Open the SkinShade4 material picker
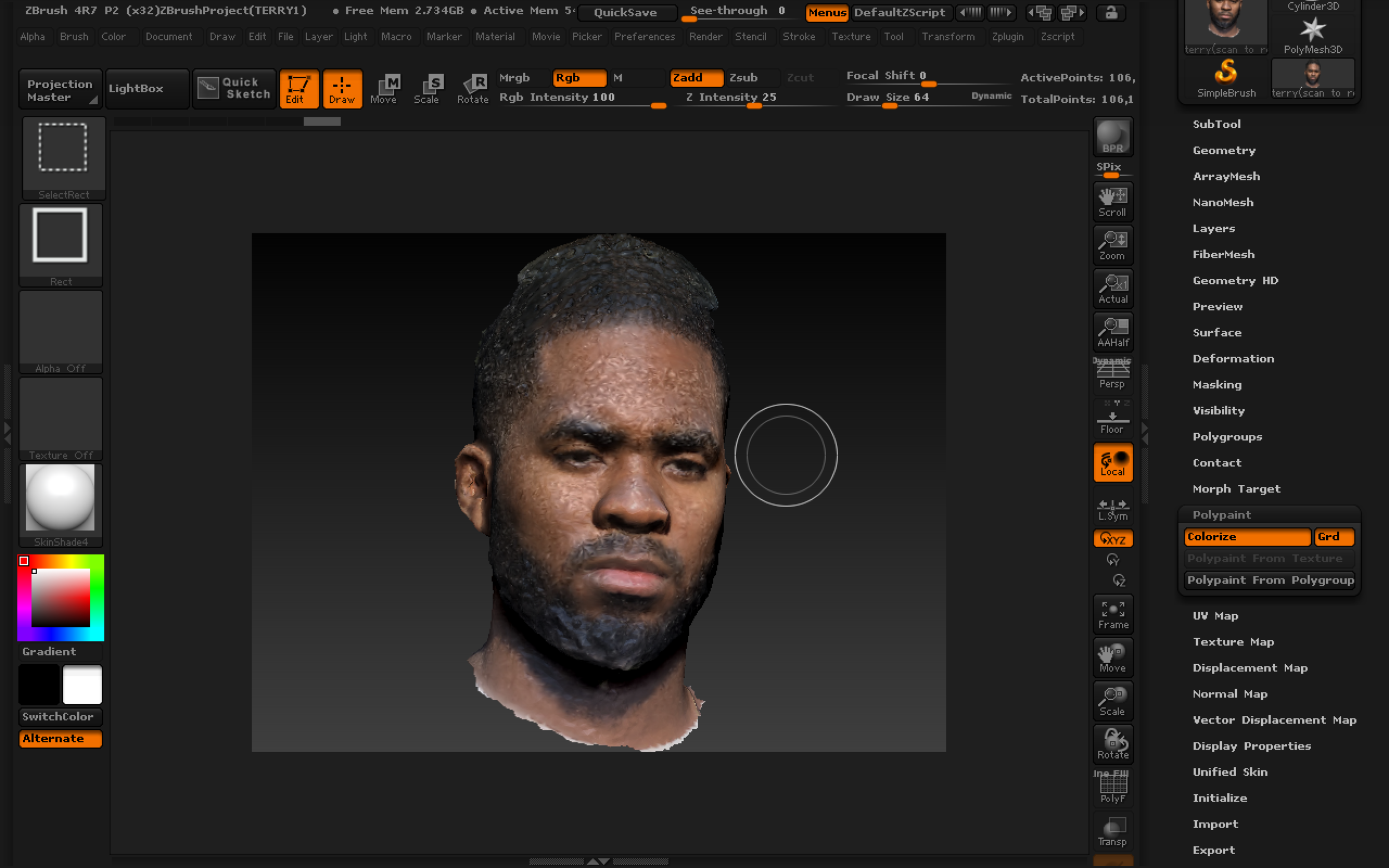The height and width of the screenshot is (868, 1389). (x=61, y=499)
